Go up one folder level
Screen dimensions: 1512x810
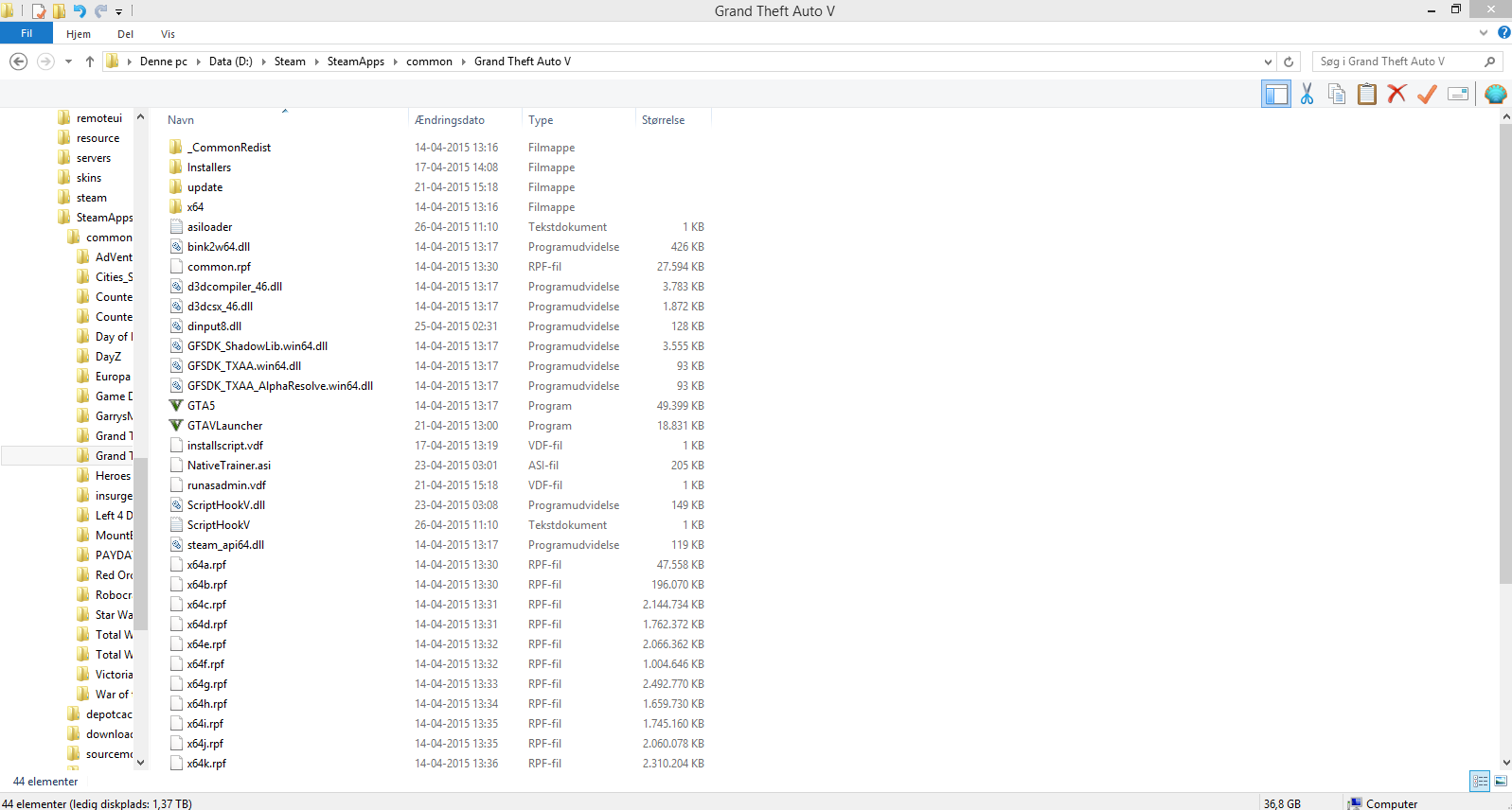pos(90,62)
